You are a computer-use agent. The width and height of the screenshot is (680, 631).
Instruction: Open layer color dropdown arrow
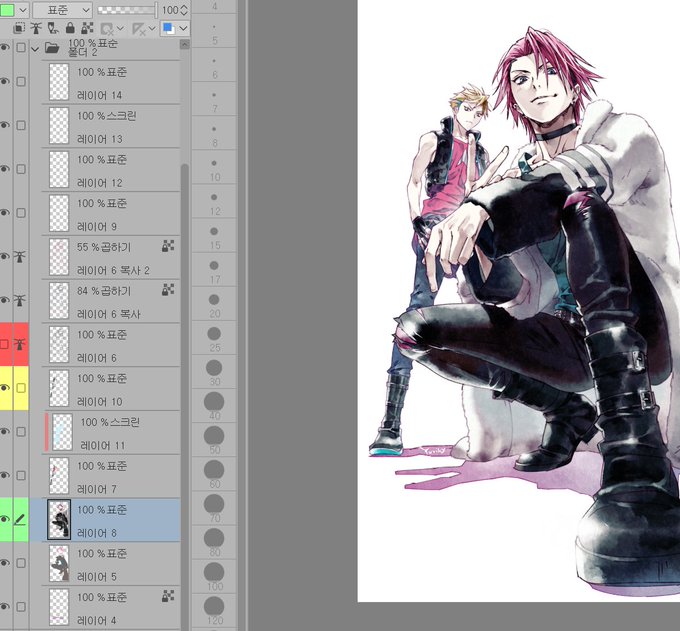(183, 29)
